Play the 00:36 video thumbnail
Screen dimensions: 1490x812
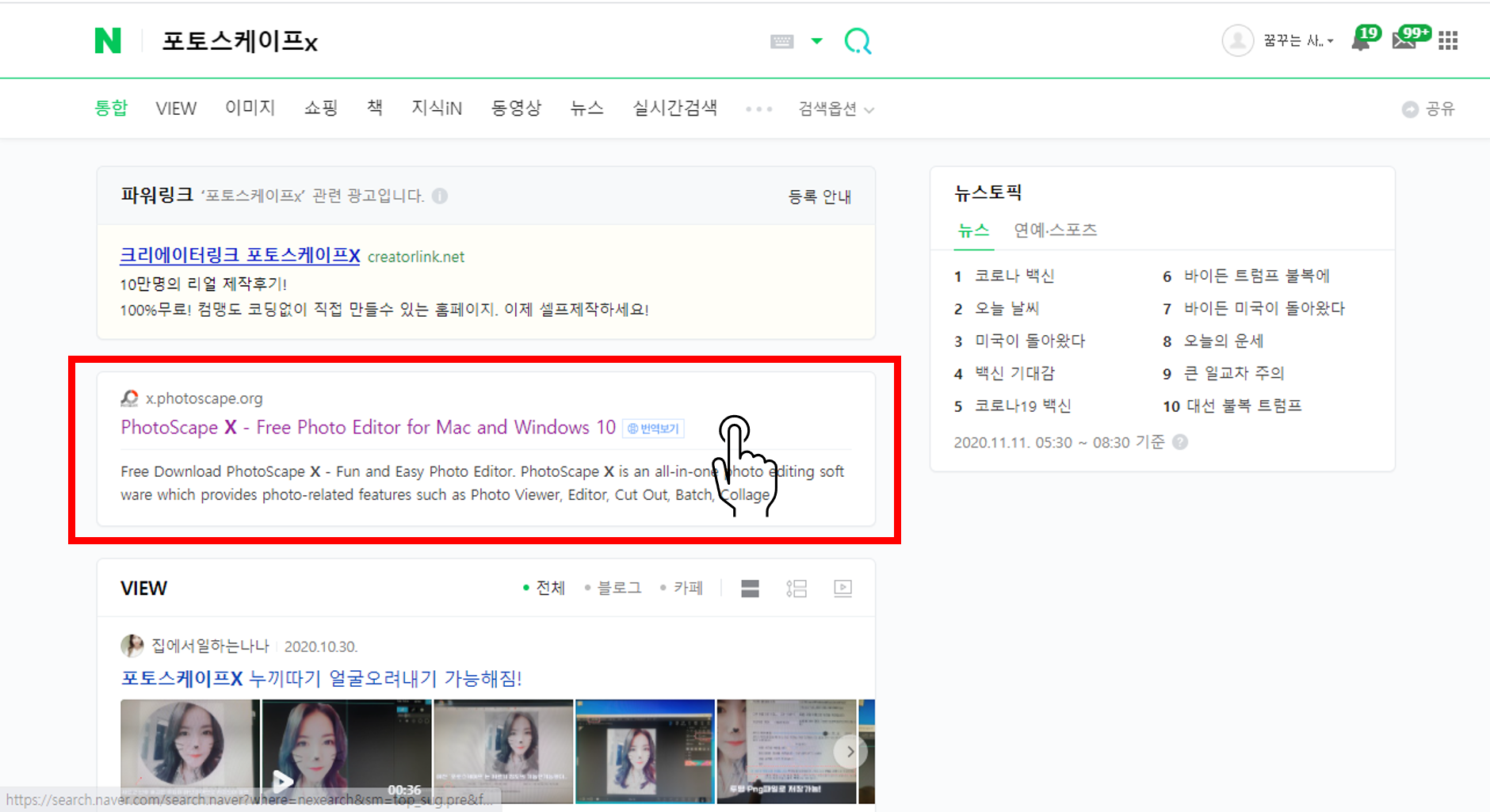coord(346,751)
